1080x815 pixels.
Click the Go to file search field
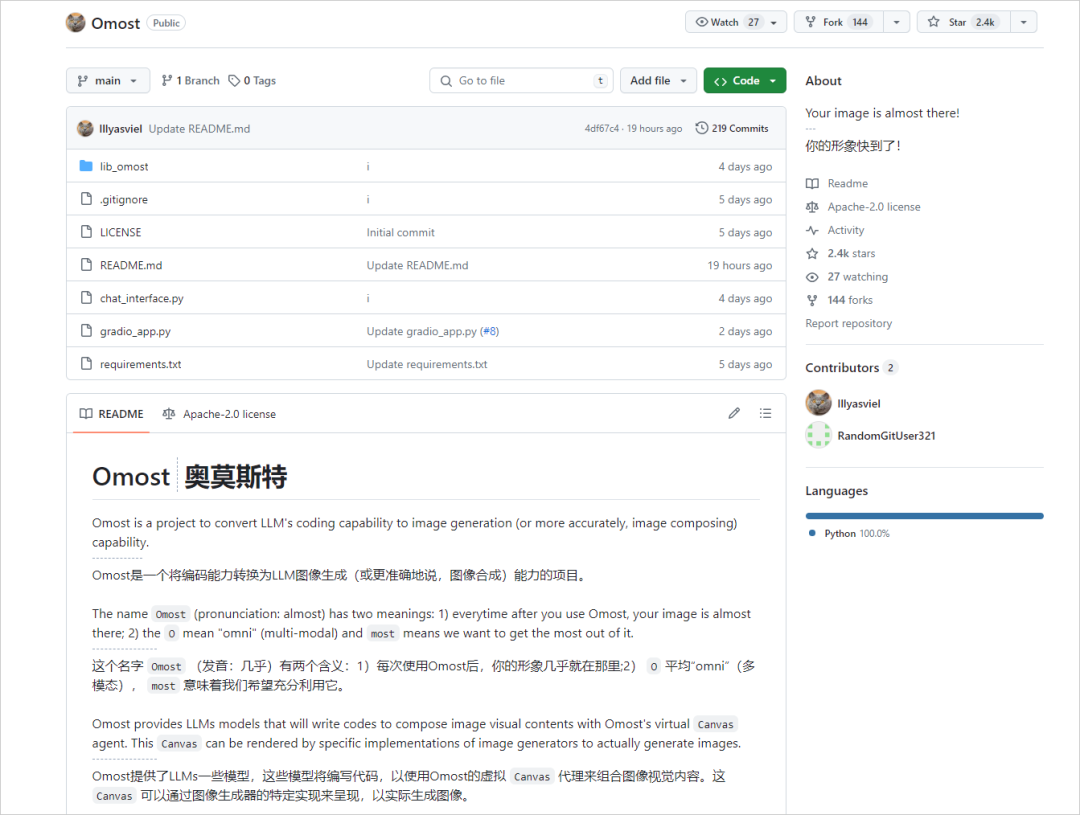[x=520, y=80]
